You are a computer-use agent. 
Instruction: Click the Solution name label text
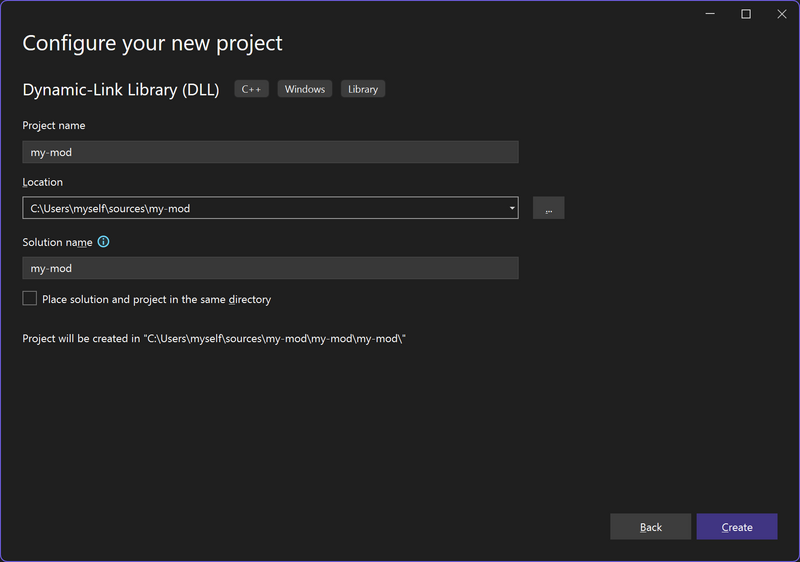(x=57, y=243)
